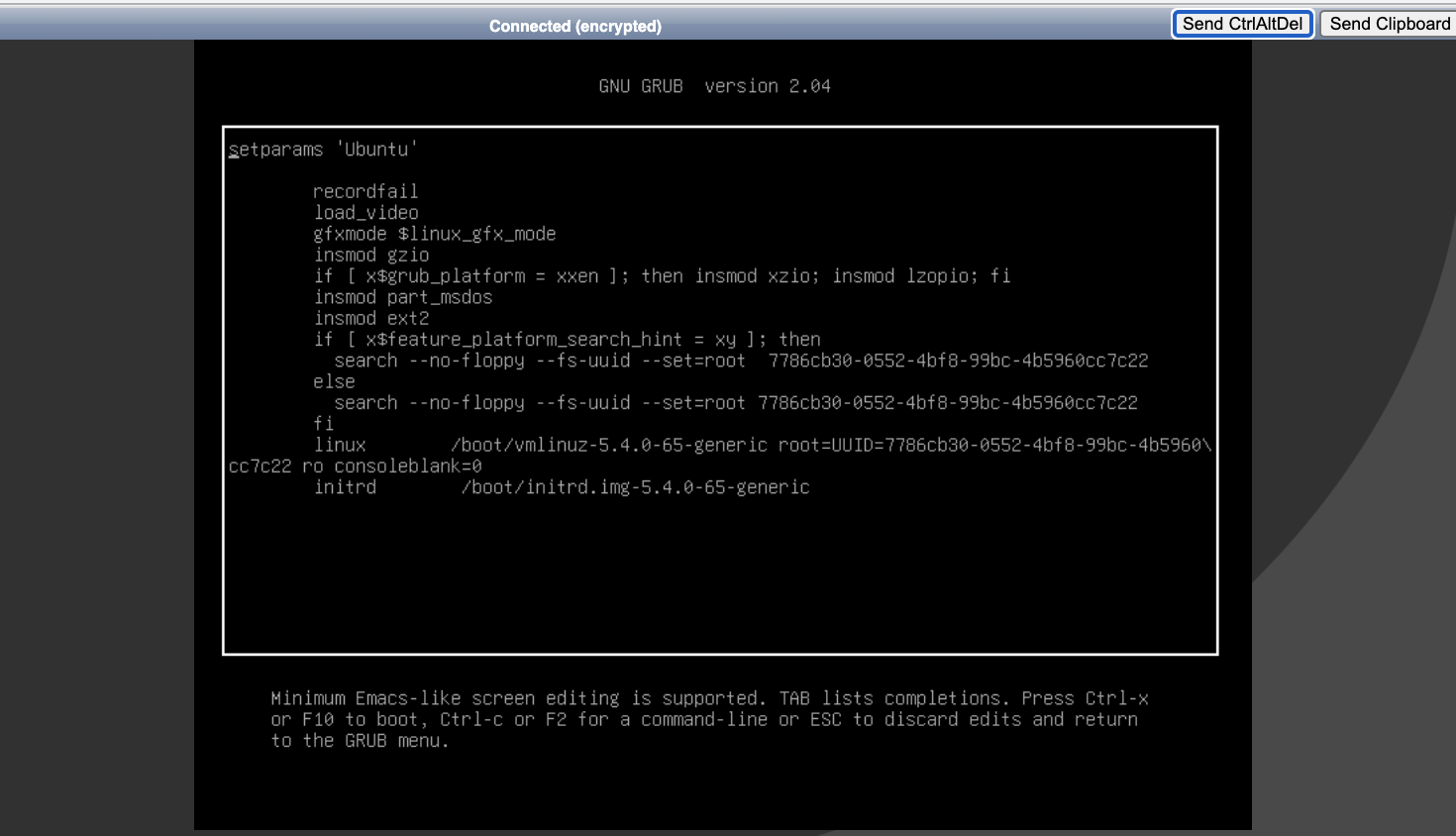Click "Ctrl-c" in the help text
Viewport: 1456px width, 836px height.
tap(471, 720)
